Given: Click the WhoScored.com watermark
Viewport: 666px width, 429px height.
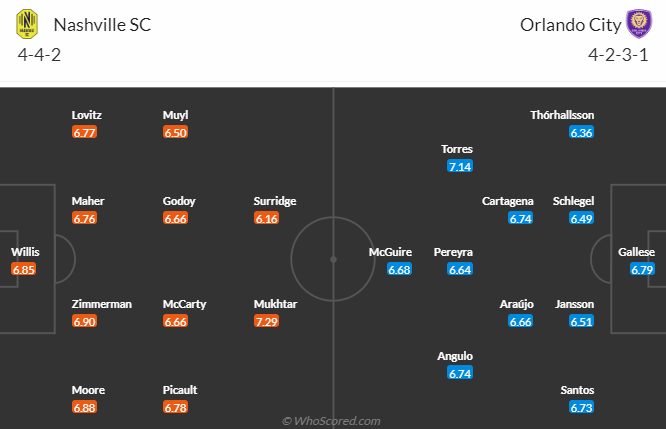Looking at the screenshot, I should coord(332,421).
